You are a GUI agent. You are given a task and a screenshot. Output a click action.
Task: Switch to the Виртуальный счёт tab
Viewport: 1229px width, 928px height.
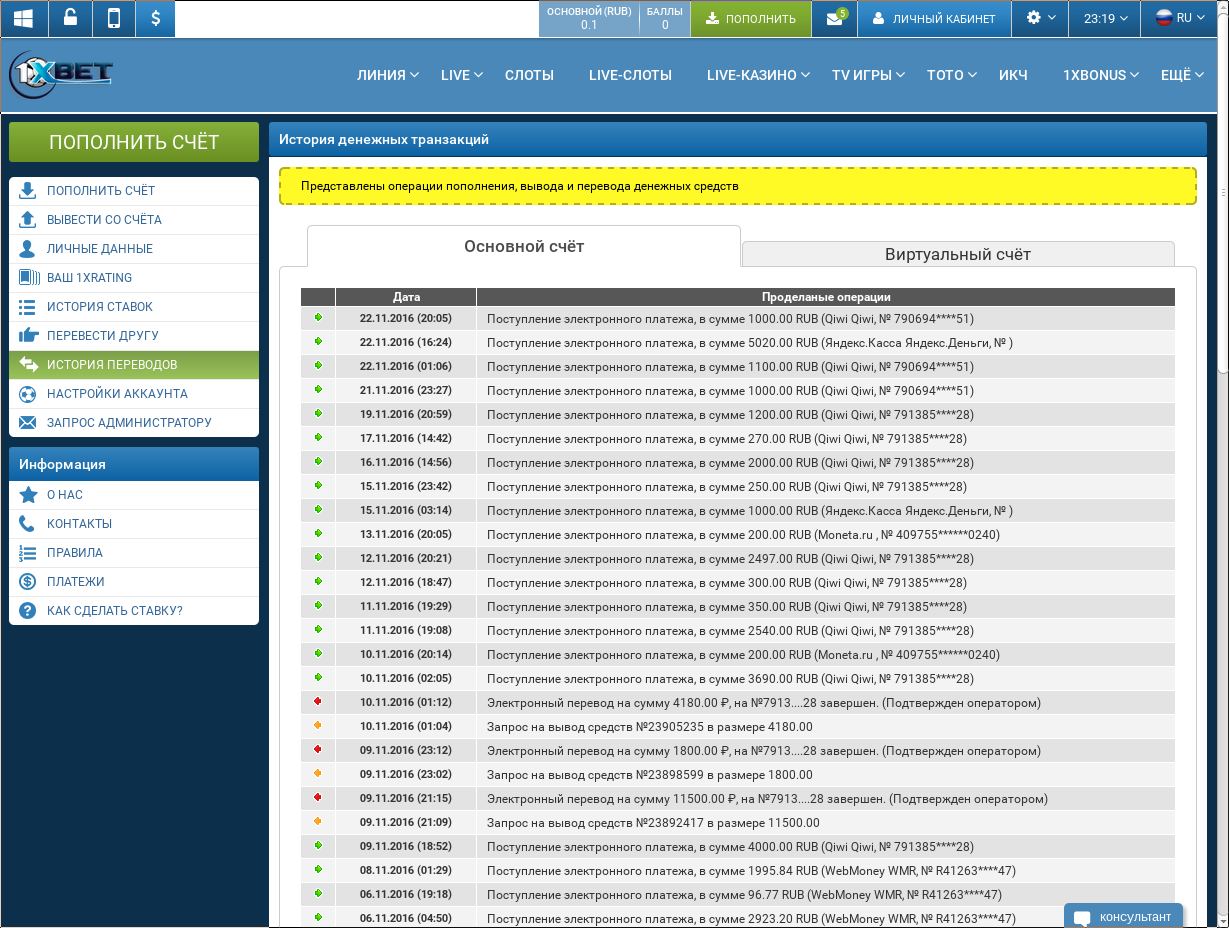coord(958,254)
